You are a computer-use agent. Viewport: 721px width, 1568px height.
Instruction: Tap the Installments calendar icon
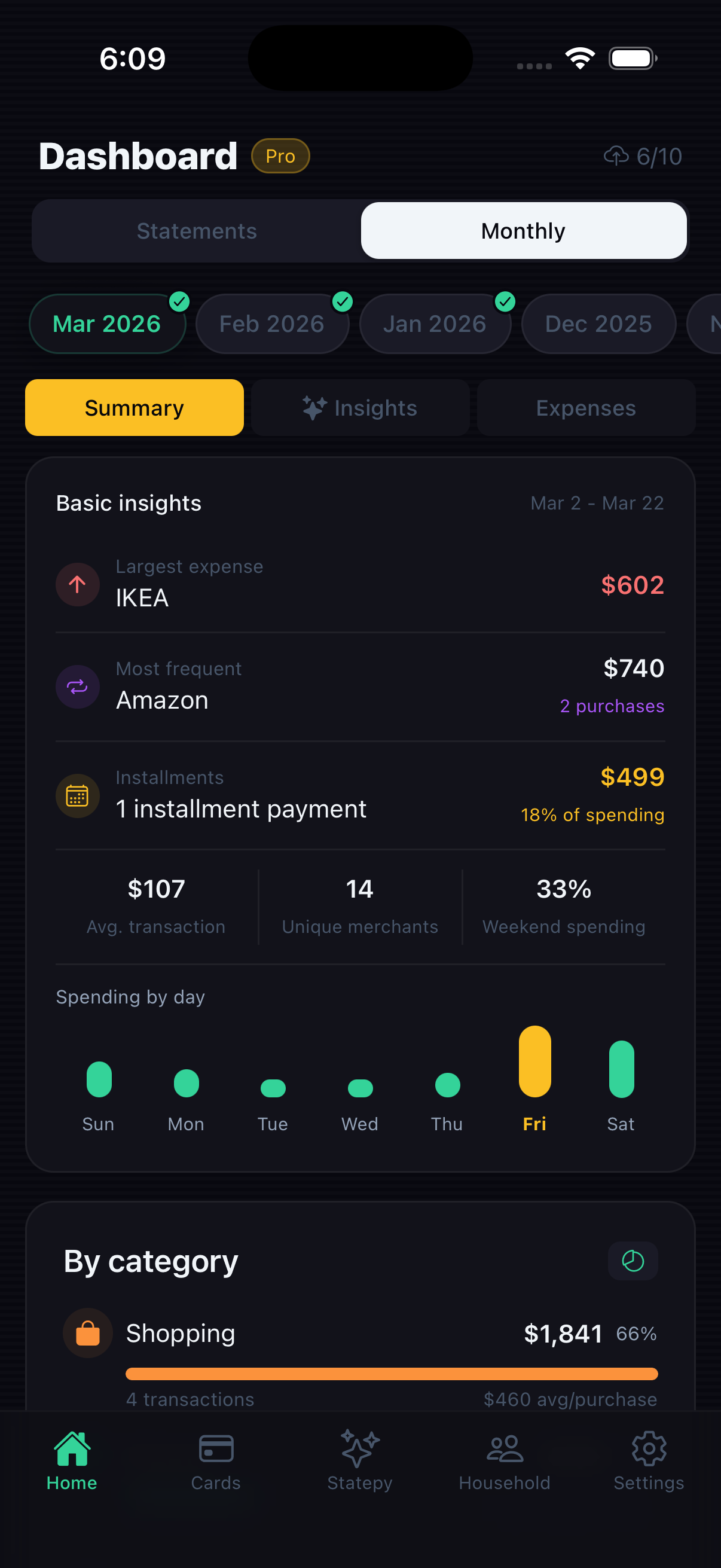coord(77,795)
